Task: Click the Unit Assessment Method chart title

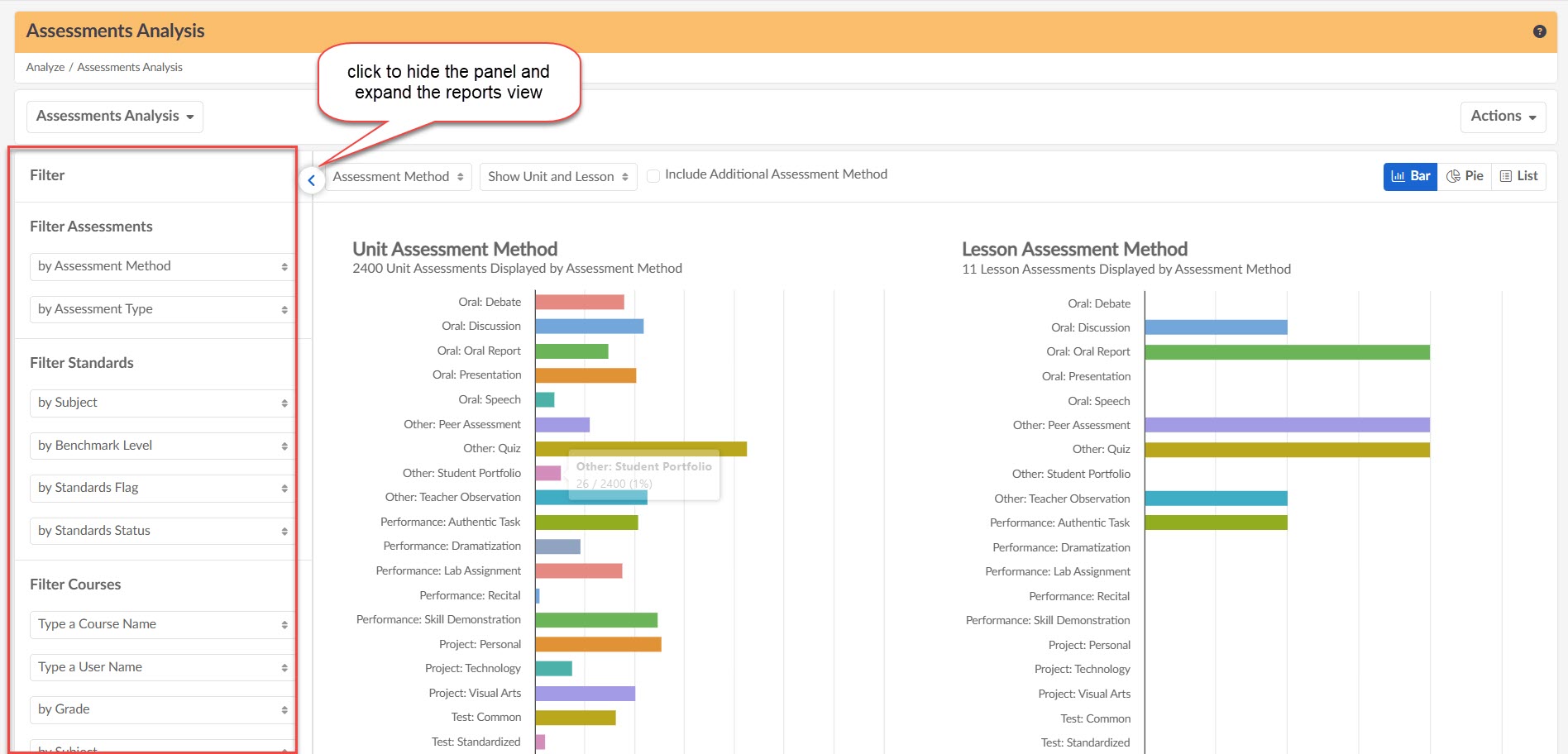Action: [455, 249]
